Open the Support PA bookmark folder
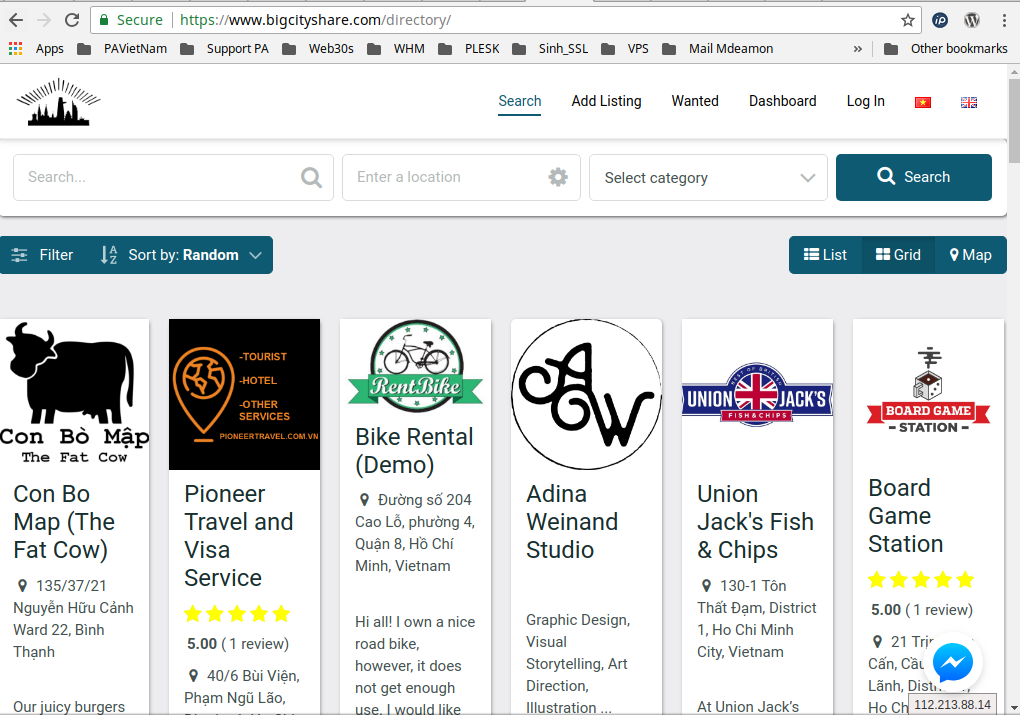This screenshot has height=715, width=1020. (x=224, y=49)
